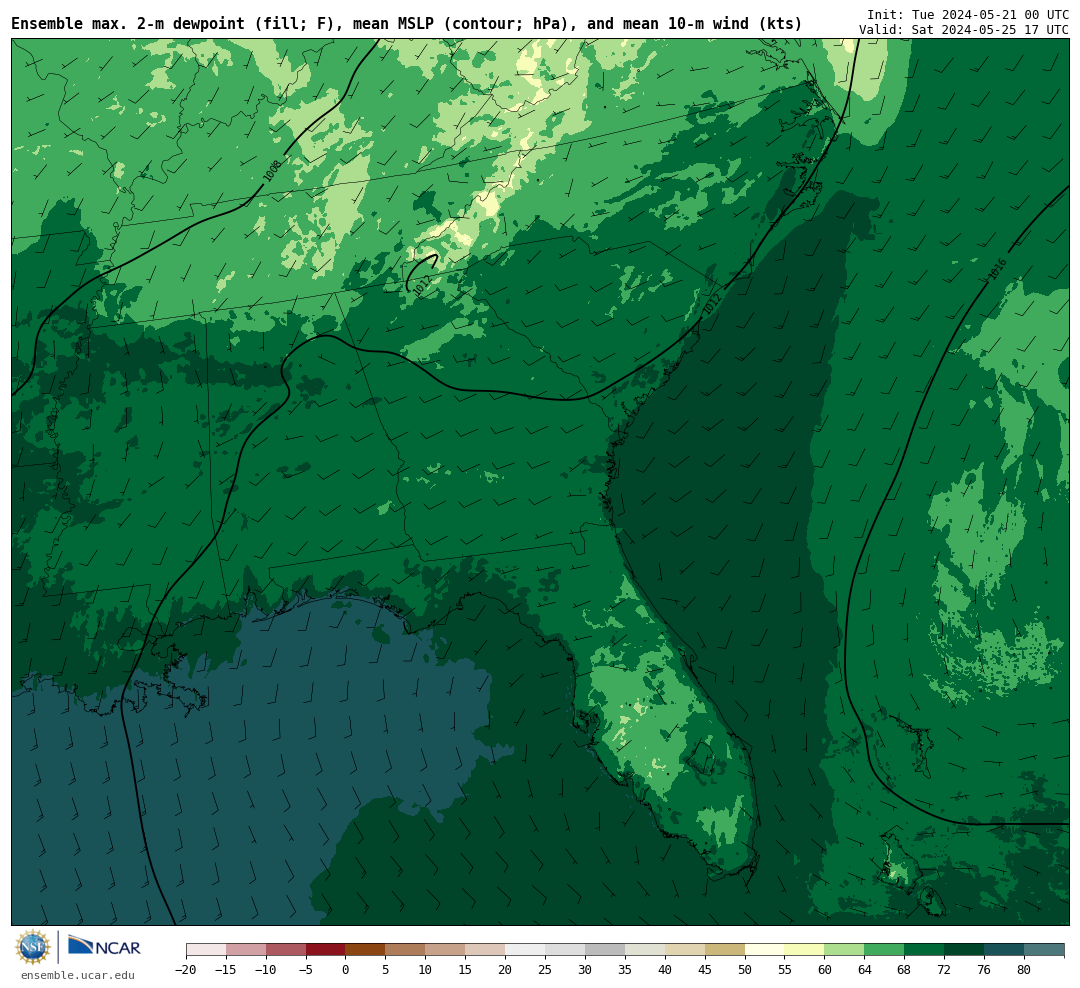
Task: Pick the dark red swatch between -5 and 0
Action: point(326,950)
